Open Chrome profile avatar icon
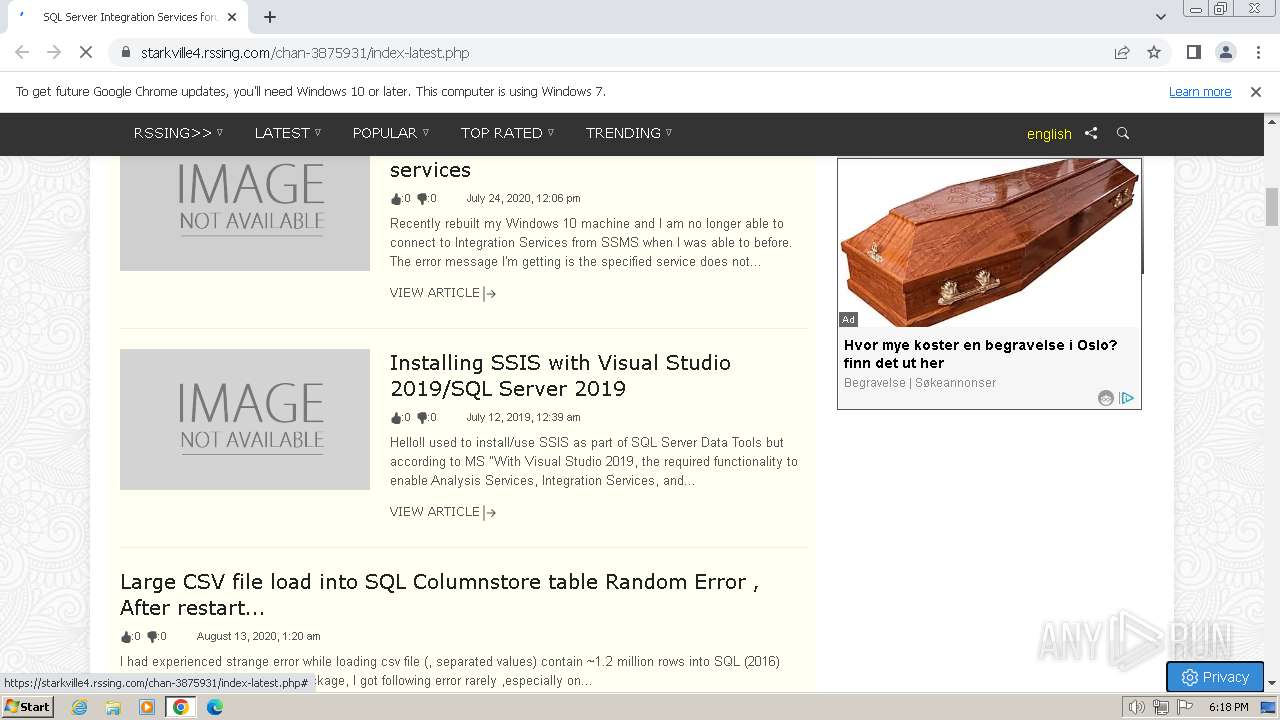This screenshot has width=1280, height=720. pos(1225,53)
